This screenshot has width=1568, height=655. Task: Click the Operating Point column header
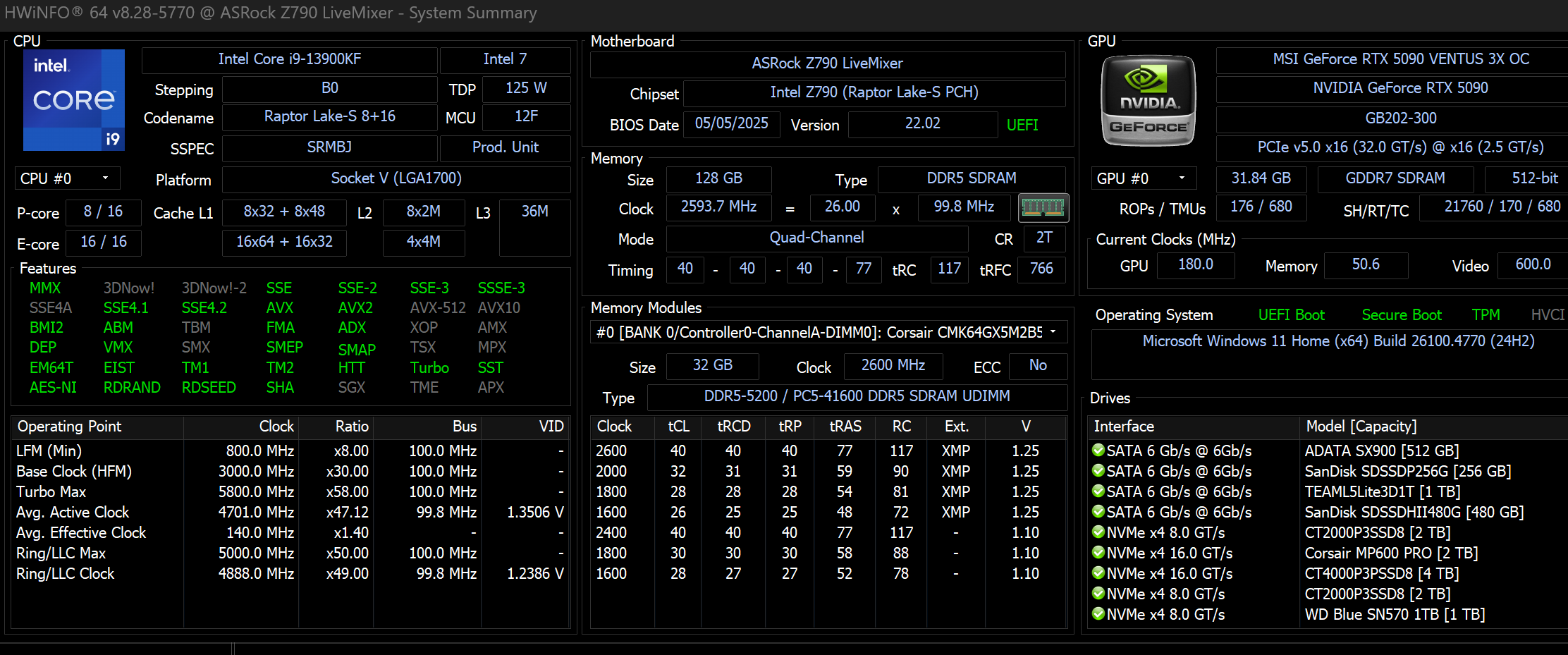coord(97,427)
